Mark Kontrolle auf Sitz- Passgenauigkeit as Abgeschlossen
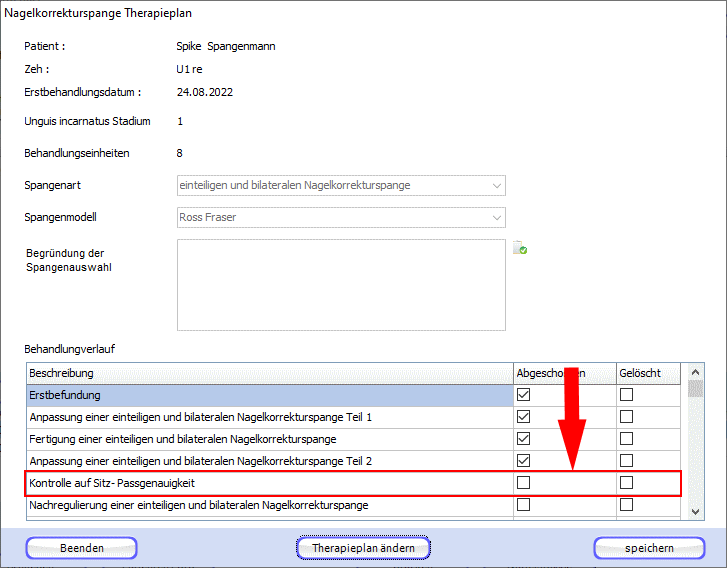The height and width of the screenshot is (568, 727). [x=523, y=483]
